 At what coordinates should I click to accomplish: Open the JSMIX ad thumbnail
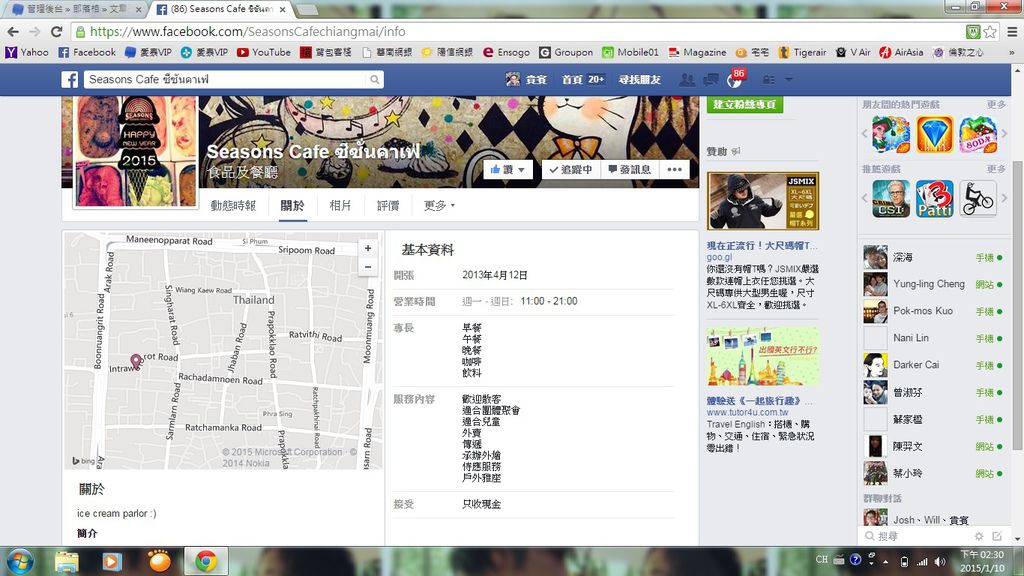pos(763,200)
